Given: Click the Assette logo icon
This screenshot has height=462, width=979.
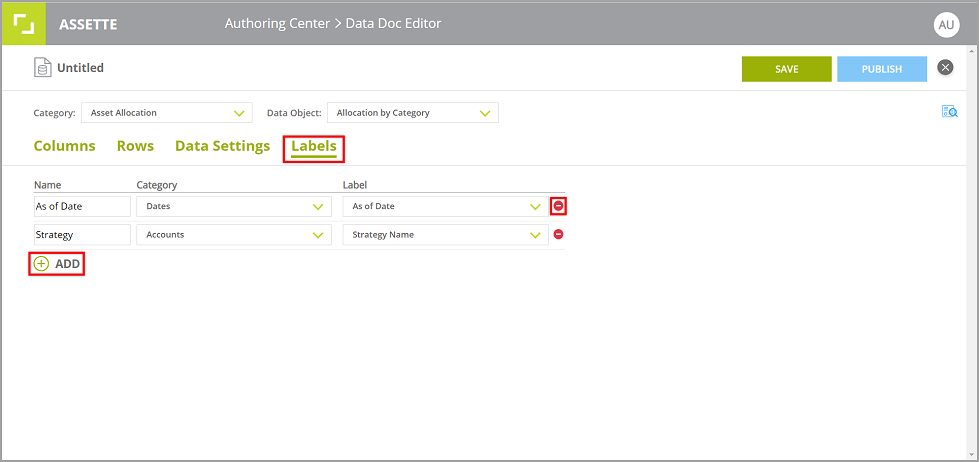Looking at the screenshot, I should pos(24,24).
